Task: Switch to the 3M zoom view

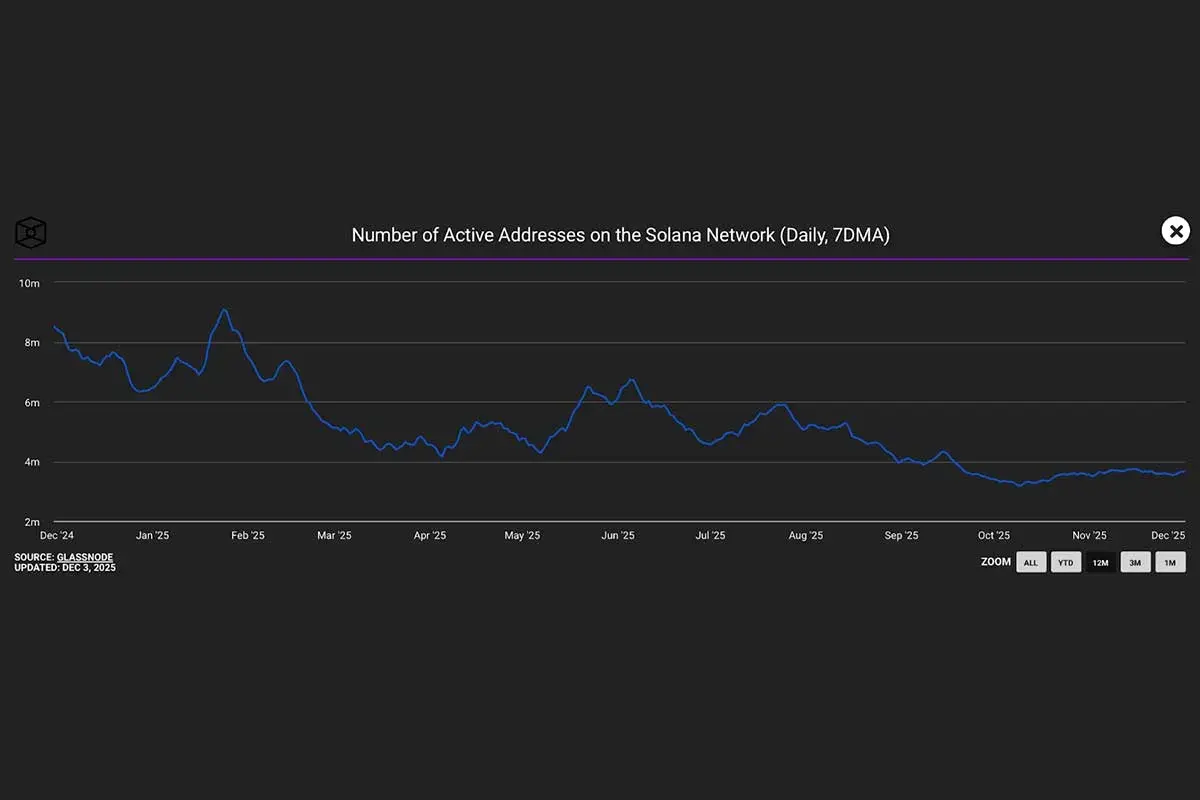Action: [x=1135, y=562]
